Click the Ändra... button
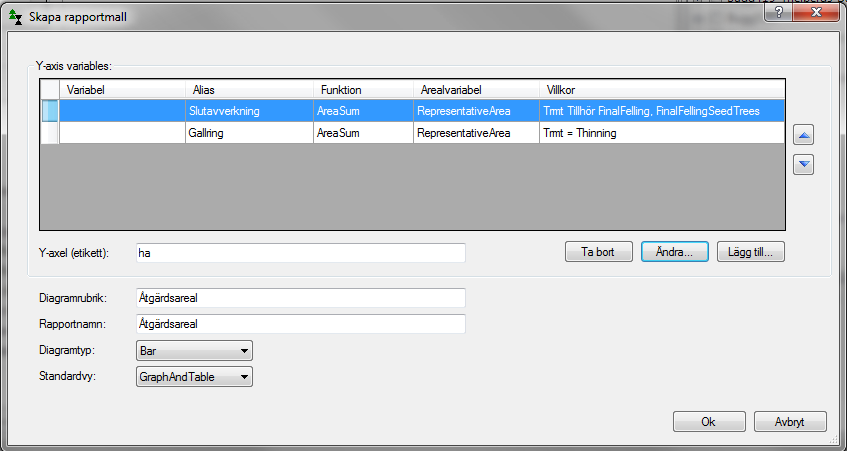Image resolution: width=847 pixels, height=451 pixels. coord(674,252)
